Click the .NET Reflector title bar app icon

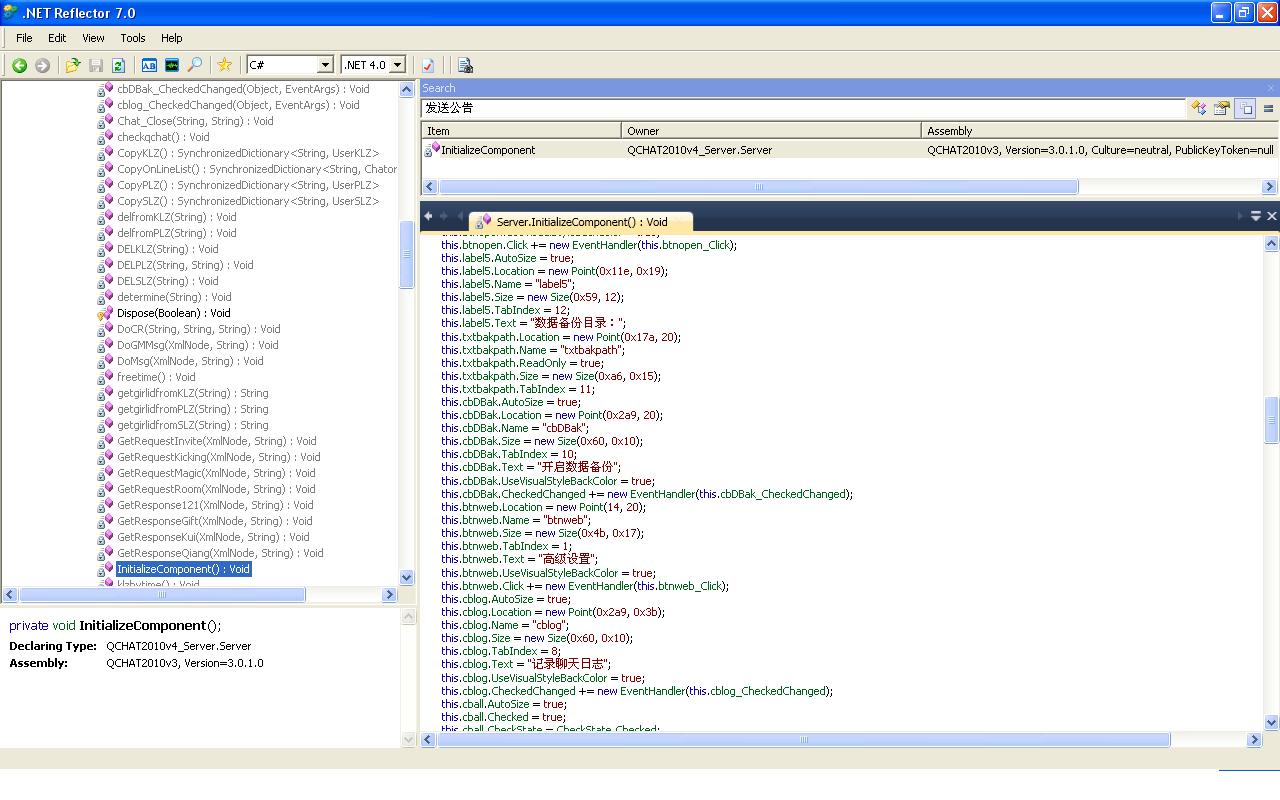point(11,13)
